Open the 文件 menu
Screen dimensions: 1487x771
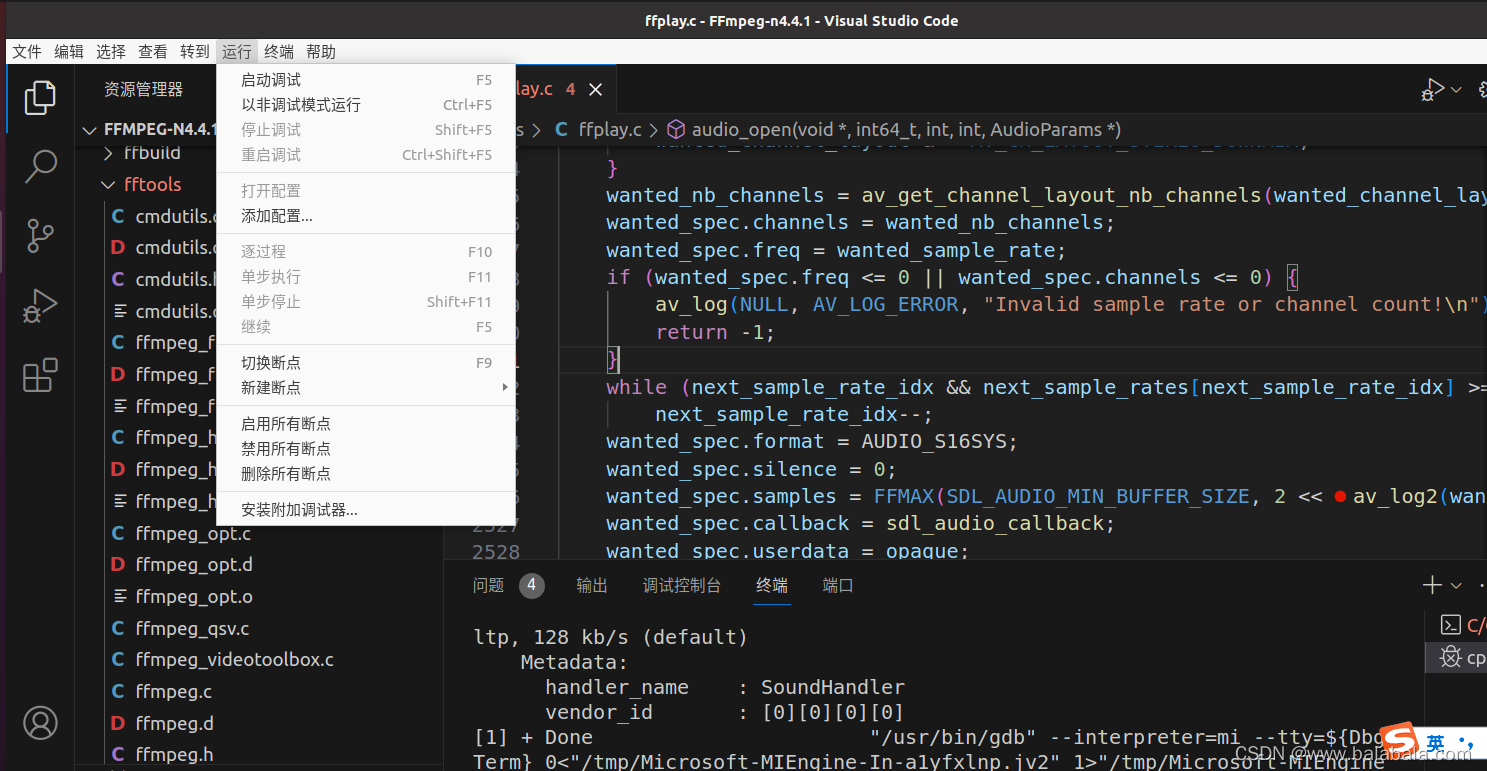click(27, 52)
